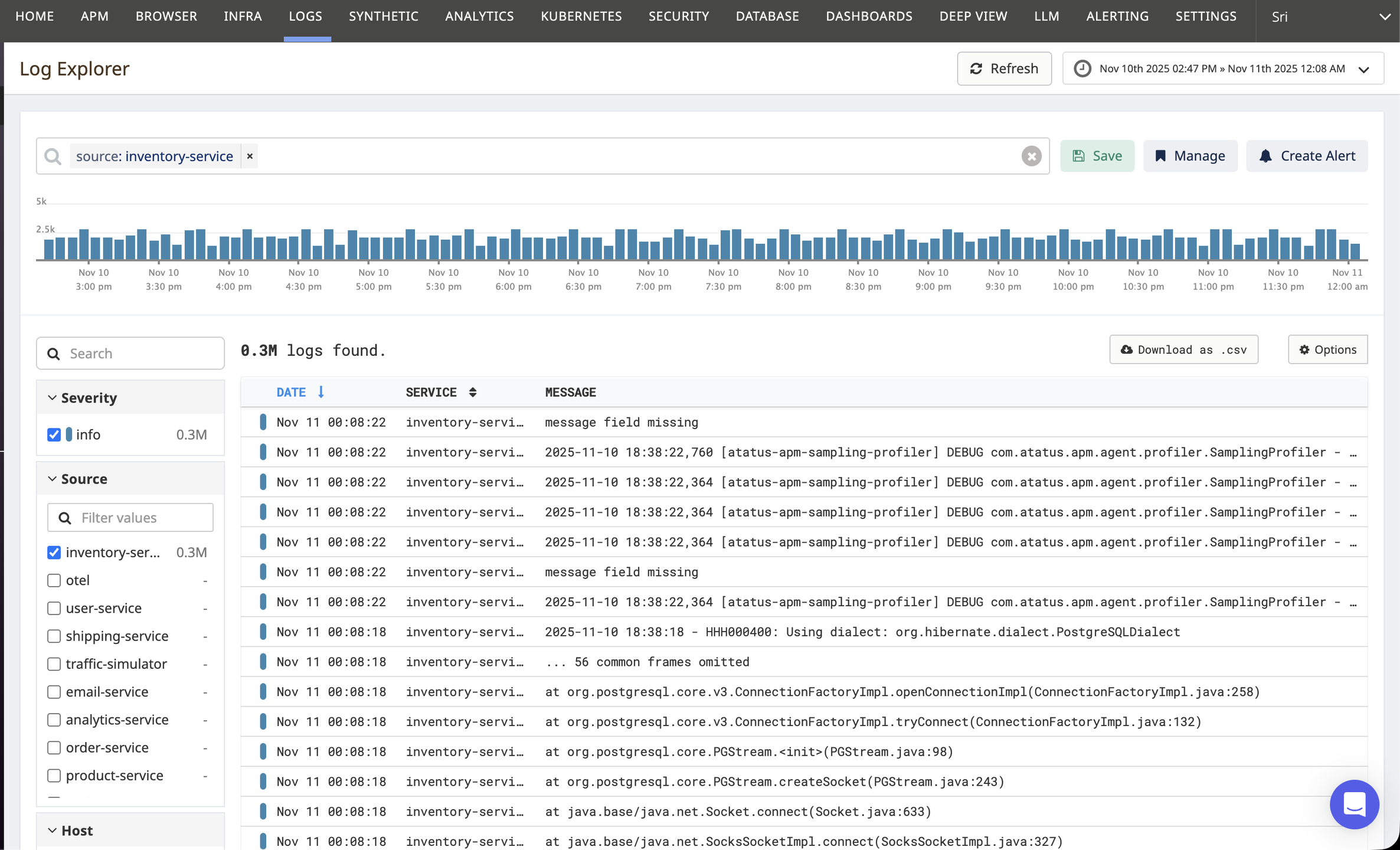Open the INFRA tab

click(243, 17)
